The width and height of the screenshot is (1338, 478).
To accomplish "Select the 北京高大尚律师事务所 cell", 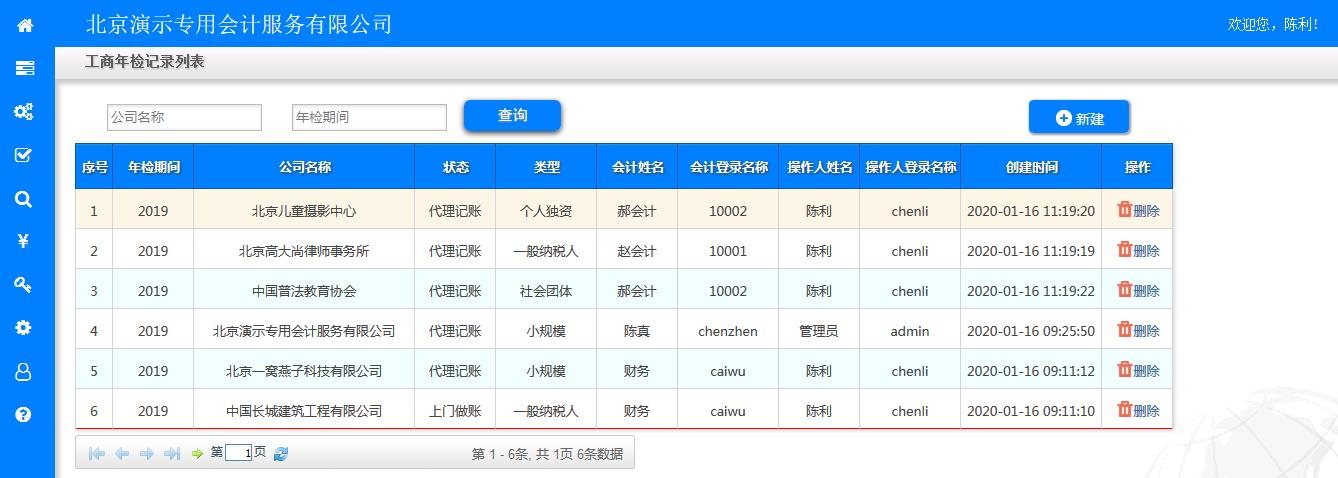I will click(x=304, y=251).
